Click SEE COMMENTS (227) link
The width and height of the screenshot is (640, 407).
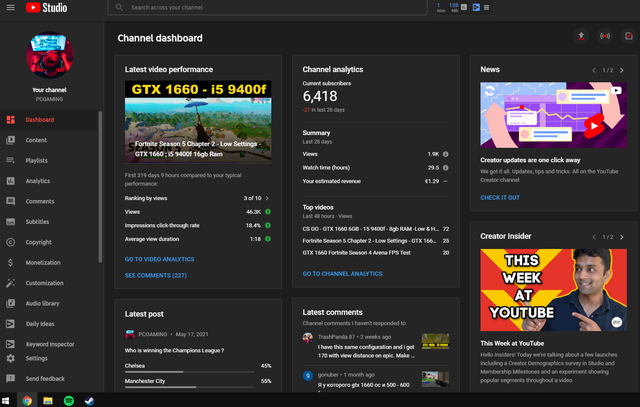pos(156,276)
